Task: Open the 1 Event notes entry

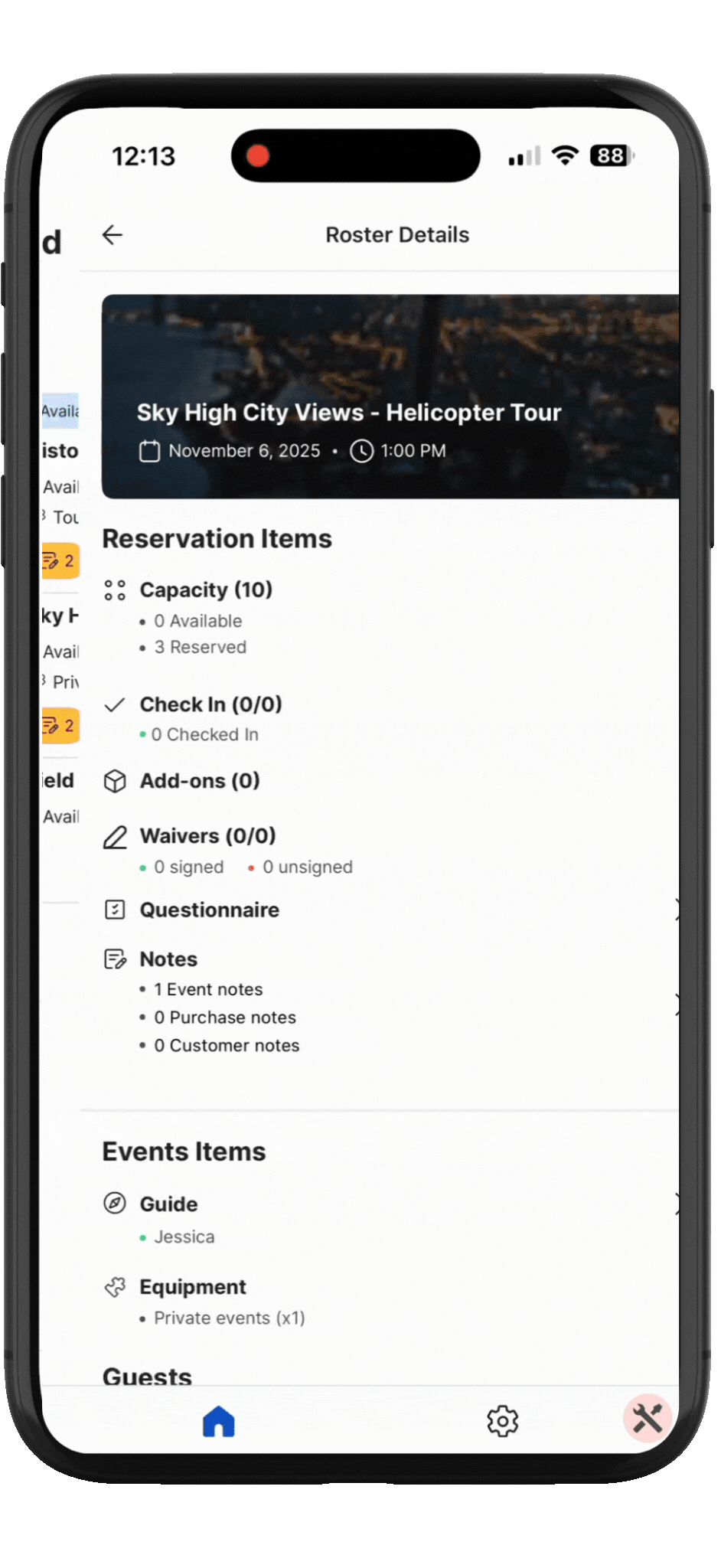Action: pos(208,989)
